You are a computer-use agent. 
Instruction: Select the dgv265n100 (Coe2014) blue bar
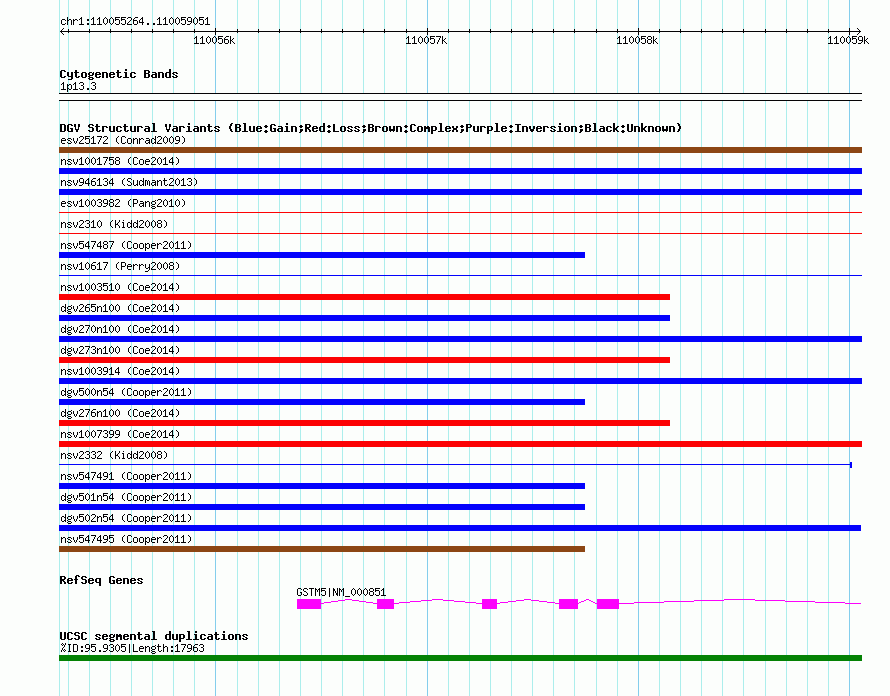(364, 318)
